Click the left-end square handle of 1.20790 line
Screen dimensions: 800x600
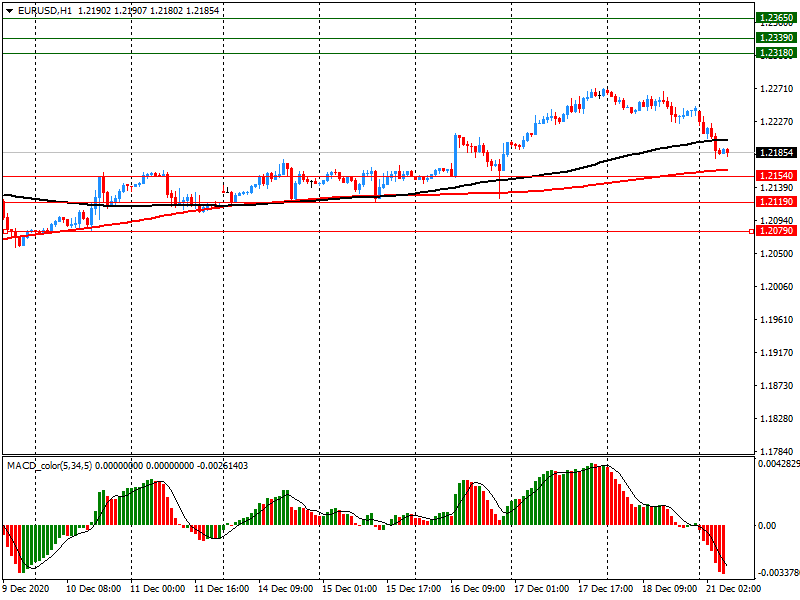pyautogui.click(x=5, y=232)
